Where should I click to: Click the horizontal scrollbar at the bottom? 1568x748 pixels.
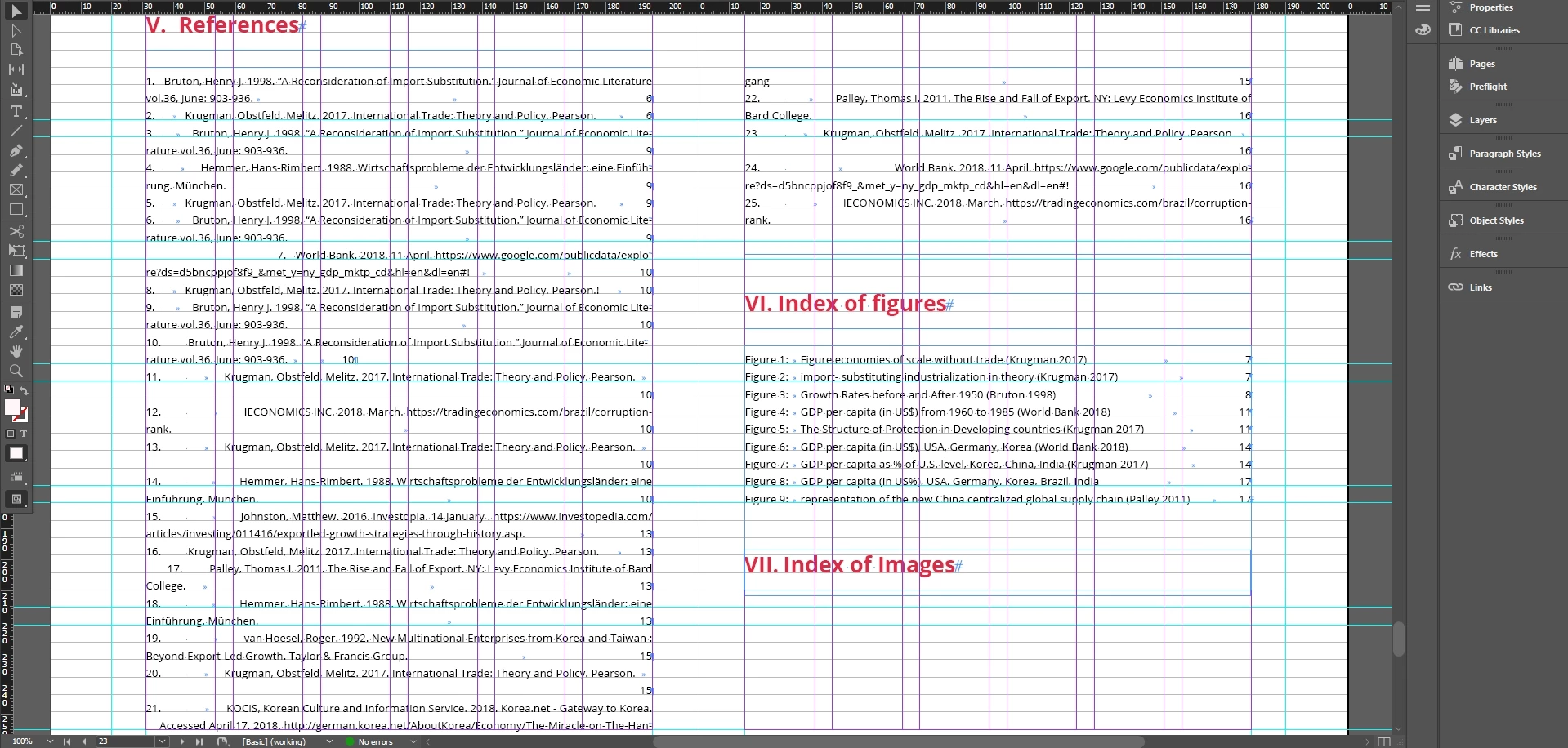[899, 741]
